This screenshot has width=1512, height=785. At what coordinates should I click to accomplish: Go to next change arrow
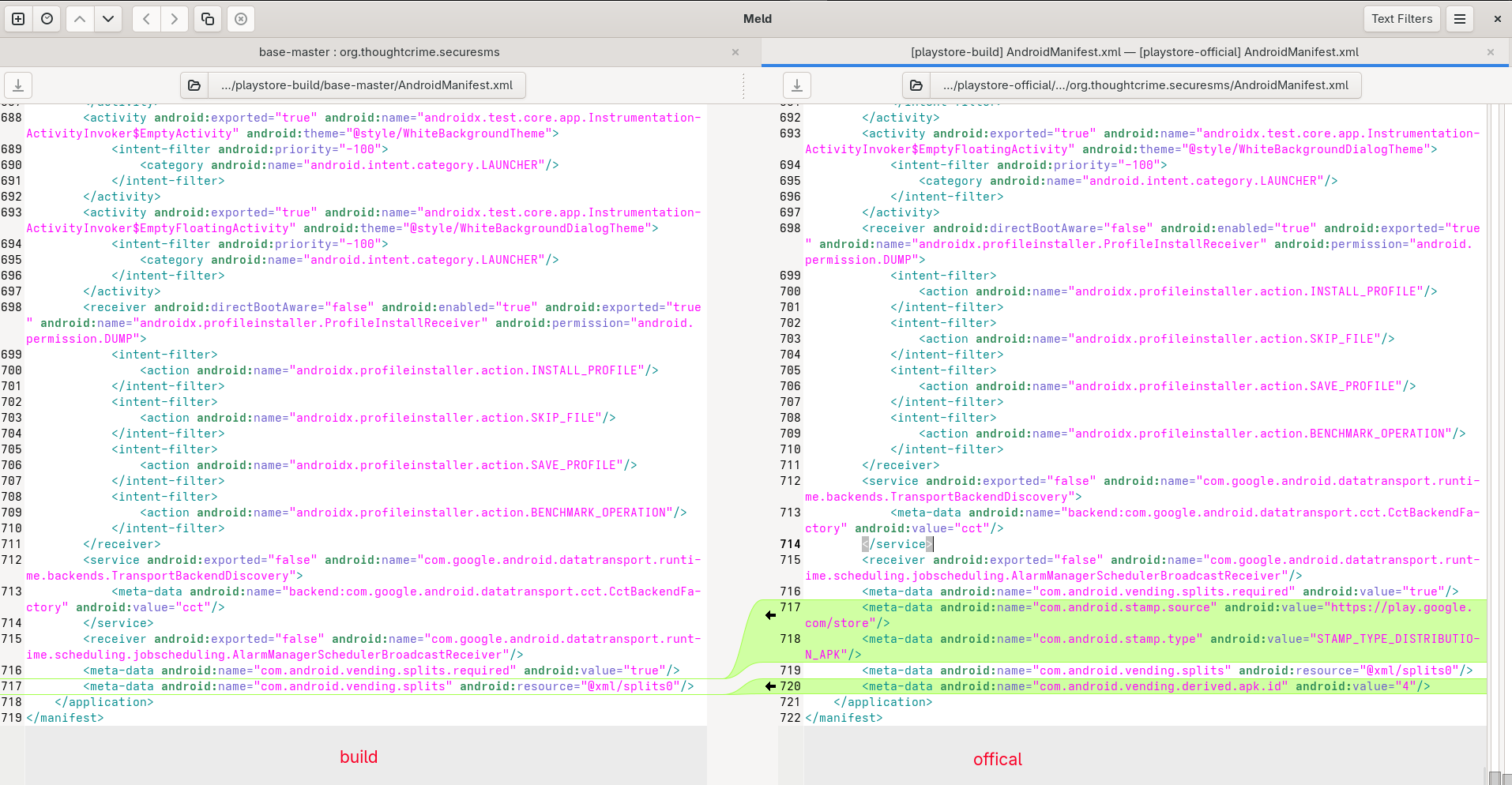tap(108, 19)
